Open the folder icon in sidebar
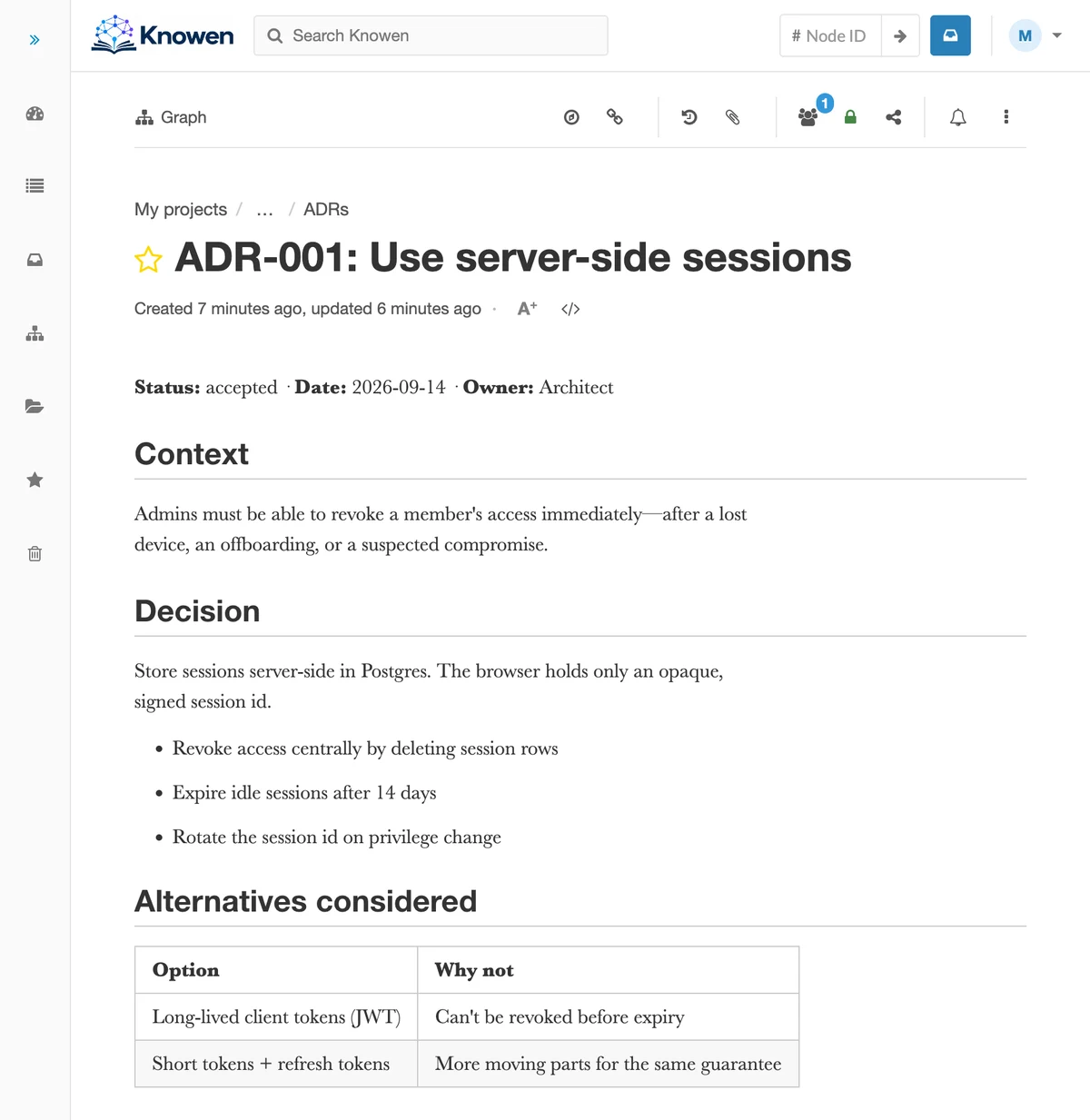The width and height of the screenshot is (1090, 1120). (35, 406)
